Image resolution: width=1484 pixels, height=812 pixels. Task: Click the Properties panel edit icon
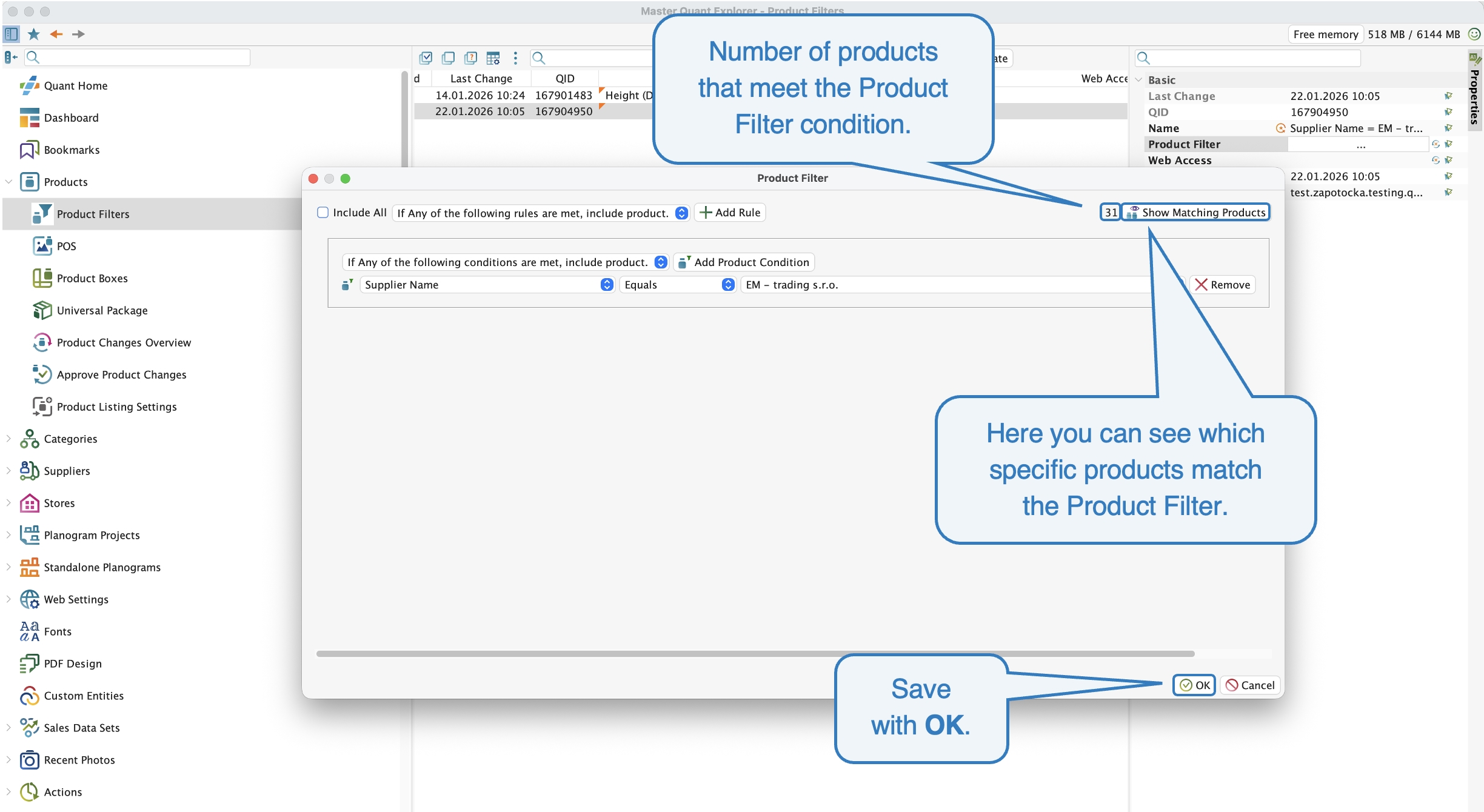click(x=1475, y=58)
